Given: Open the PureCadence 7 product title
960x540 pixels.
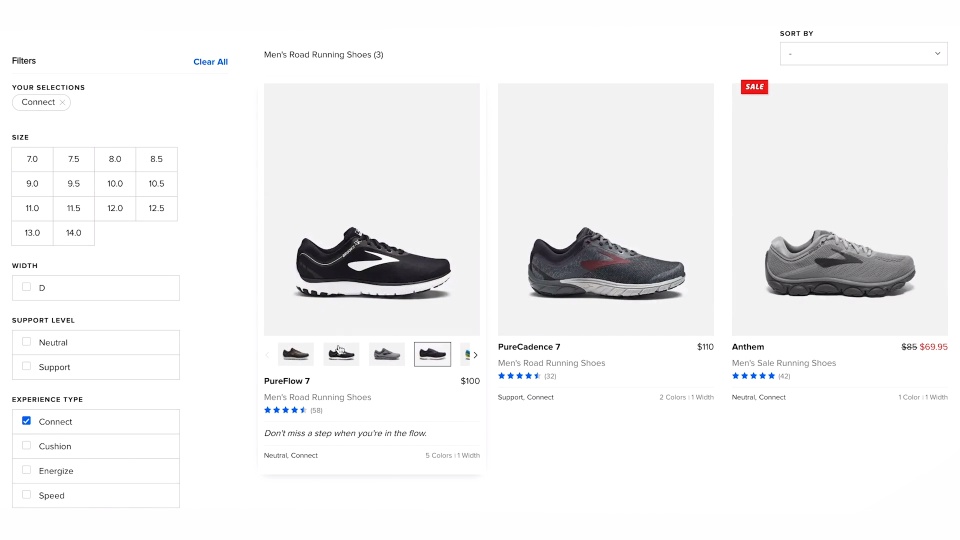Looking at the screenshot, I should point(529,347).
